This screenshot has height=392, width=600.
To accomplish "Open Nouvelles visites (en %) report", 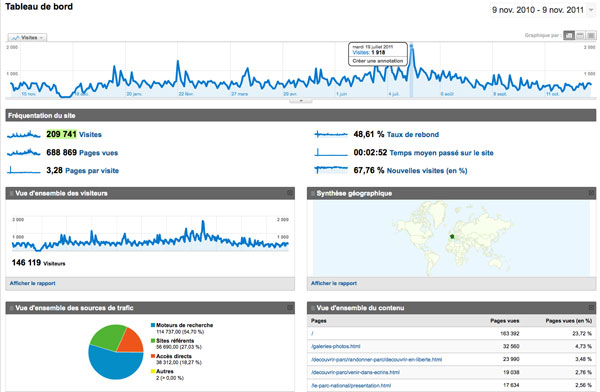I will pyautogui.click(x=427, y=171).
